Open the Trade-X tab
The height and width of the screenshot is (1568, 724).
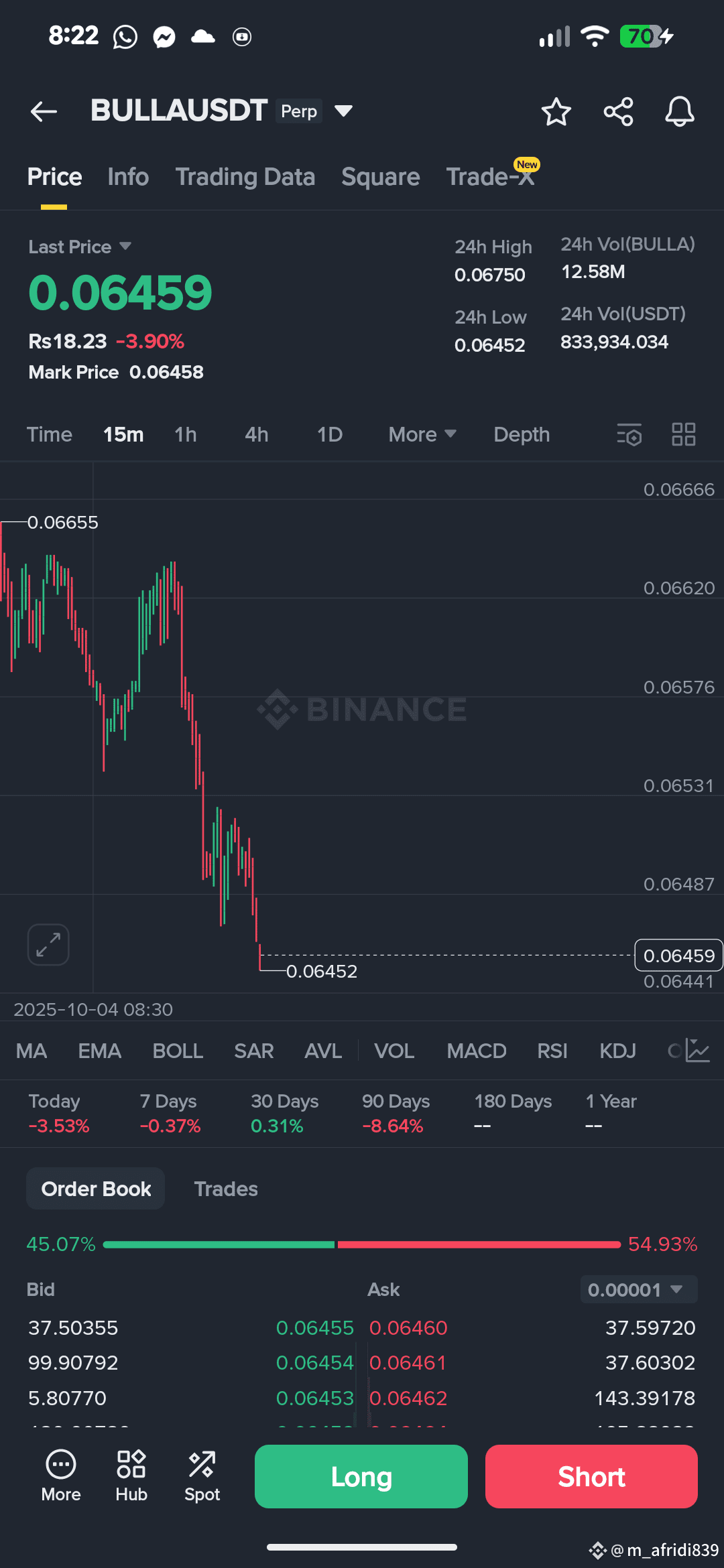pyautogui.click(x=491, y=177)
